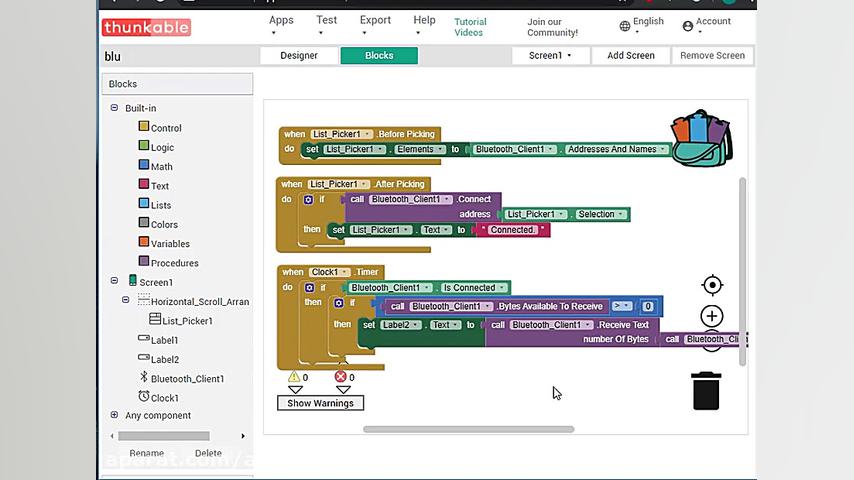Open the greater-than comparison operator dropdown
Image resolution: width=854 pixels, height=480 pixels.
click(x=621, y=306)
